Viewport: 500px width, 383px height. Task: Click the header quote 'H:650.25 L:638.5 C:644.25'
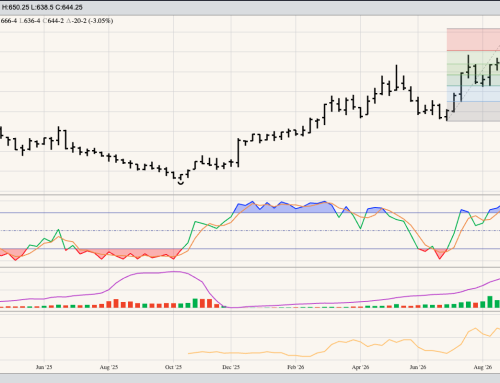click(42, 7)
